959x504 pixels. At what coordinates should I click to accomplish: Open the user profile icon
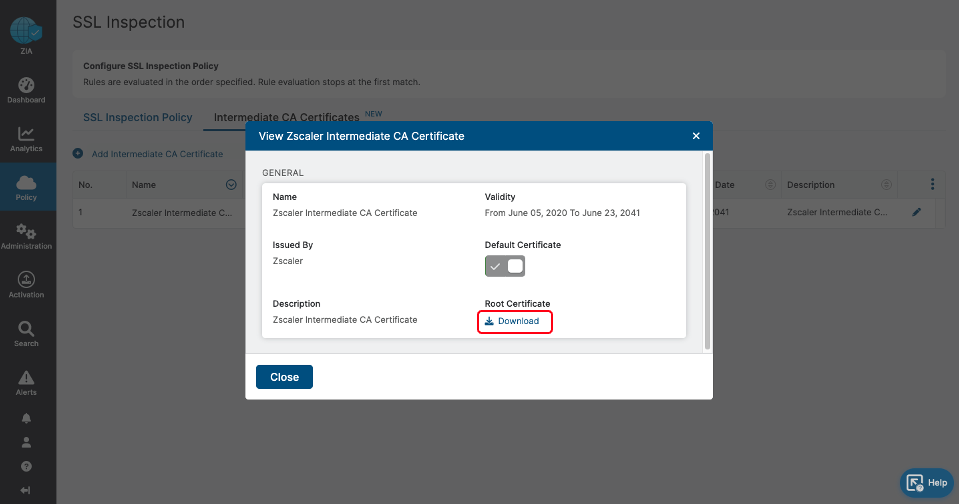coord(26,442)
